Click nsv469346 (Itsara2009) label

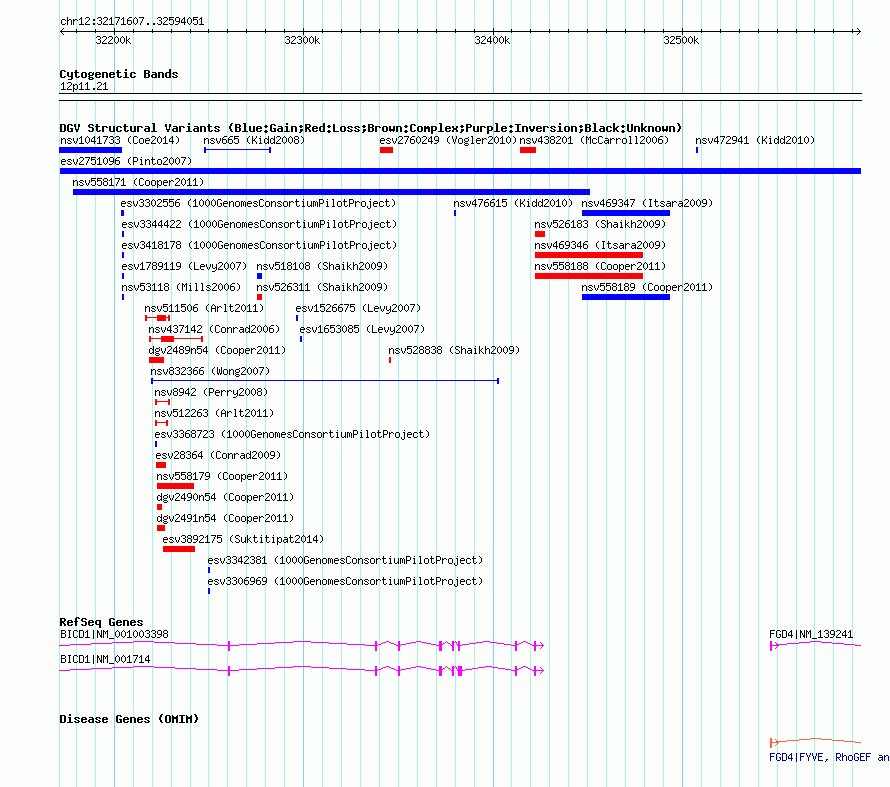point(600,245)
